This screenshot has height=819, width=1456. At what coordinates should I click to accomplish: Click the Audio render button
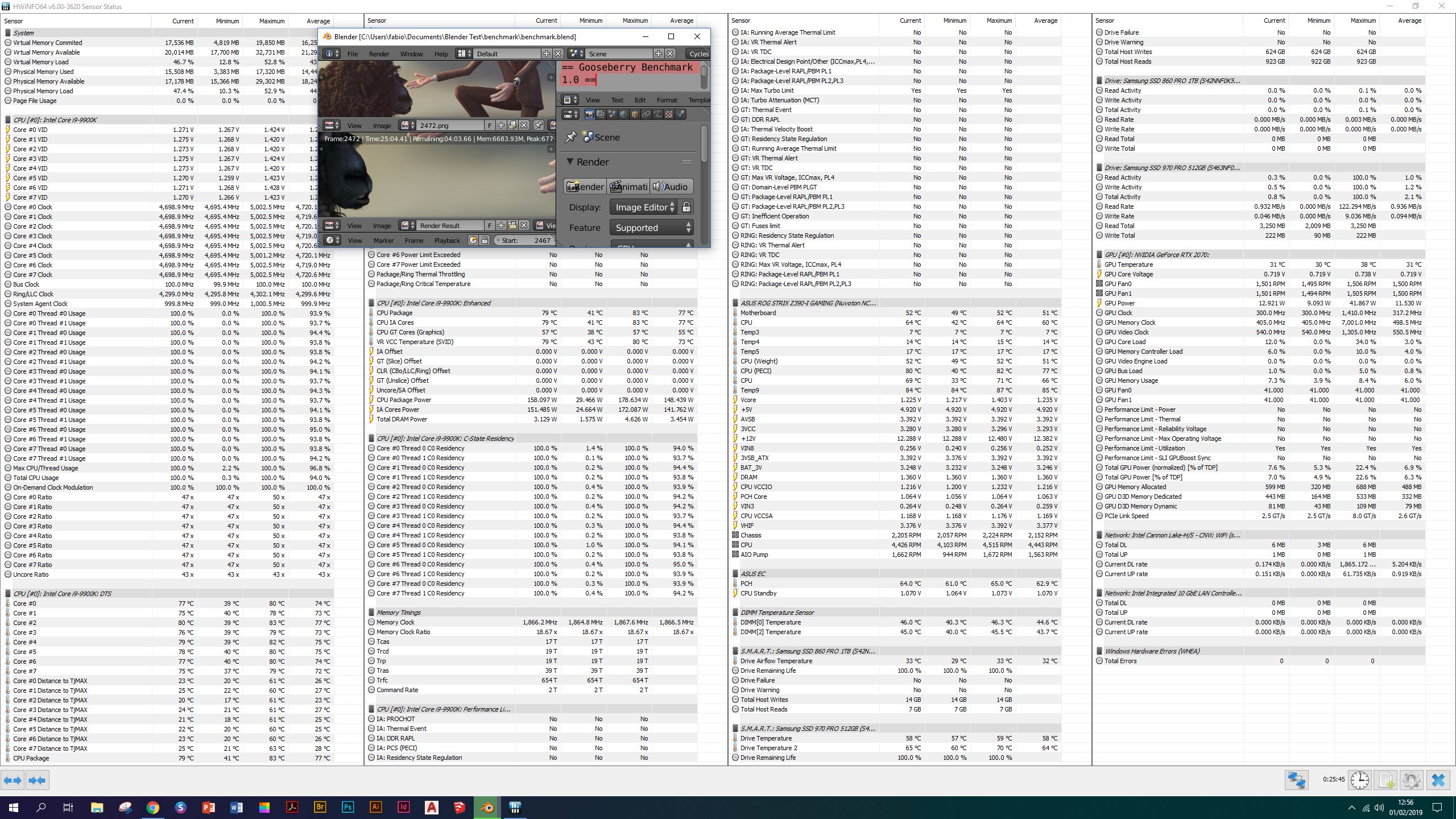[x=672, y=187]
